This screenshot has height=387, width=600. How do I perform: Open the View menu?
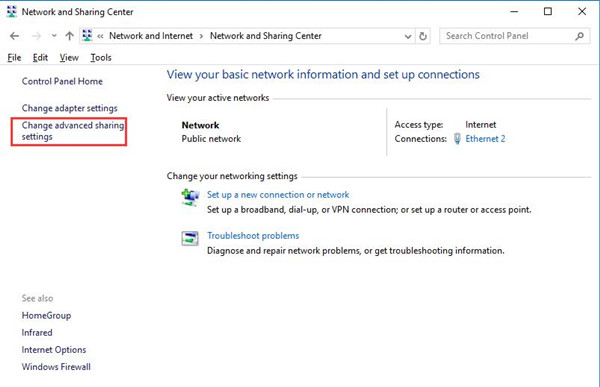tap(69, 58)
